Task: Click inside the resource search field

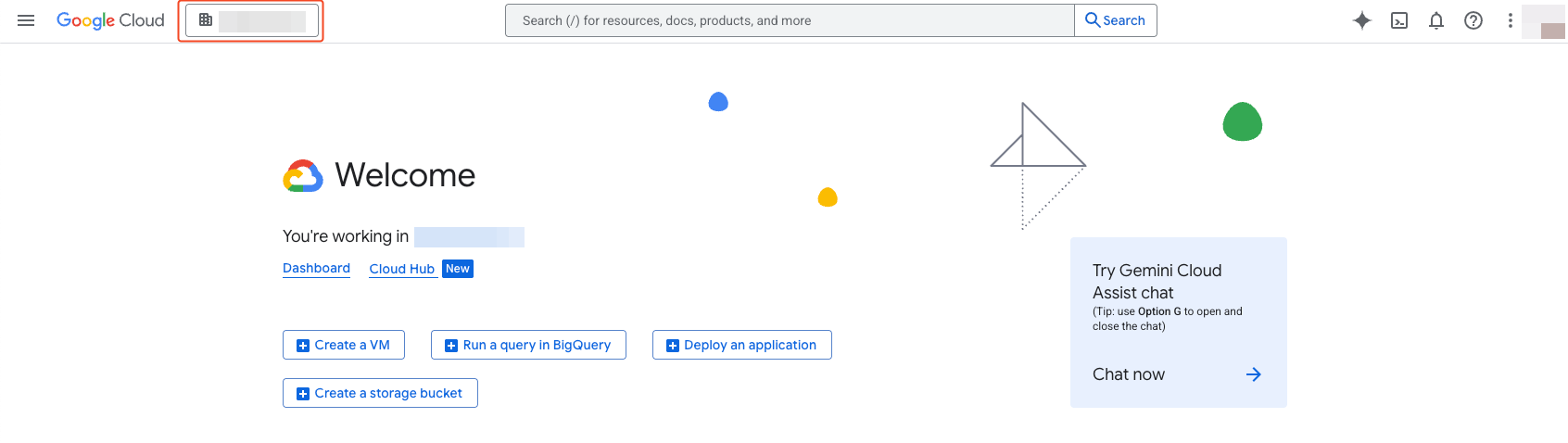Action: (790, 20)
